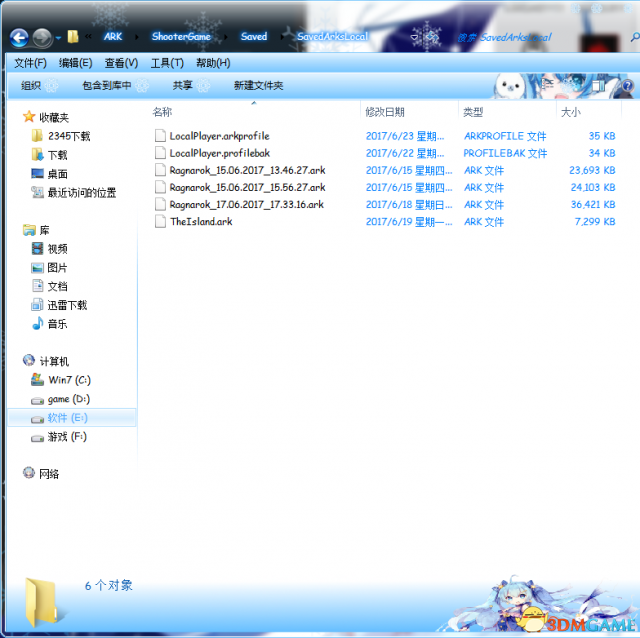Select LocalPlayer.profilebak file icon

[x=160, y=153]
